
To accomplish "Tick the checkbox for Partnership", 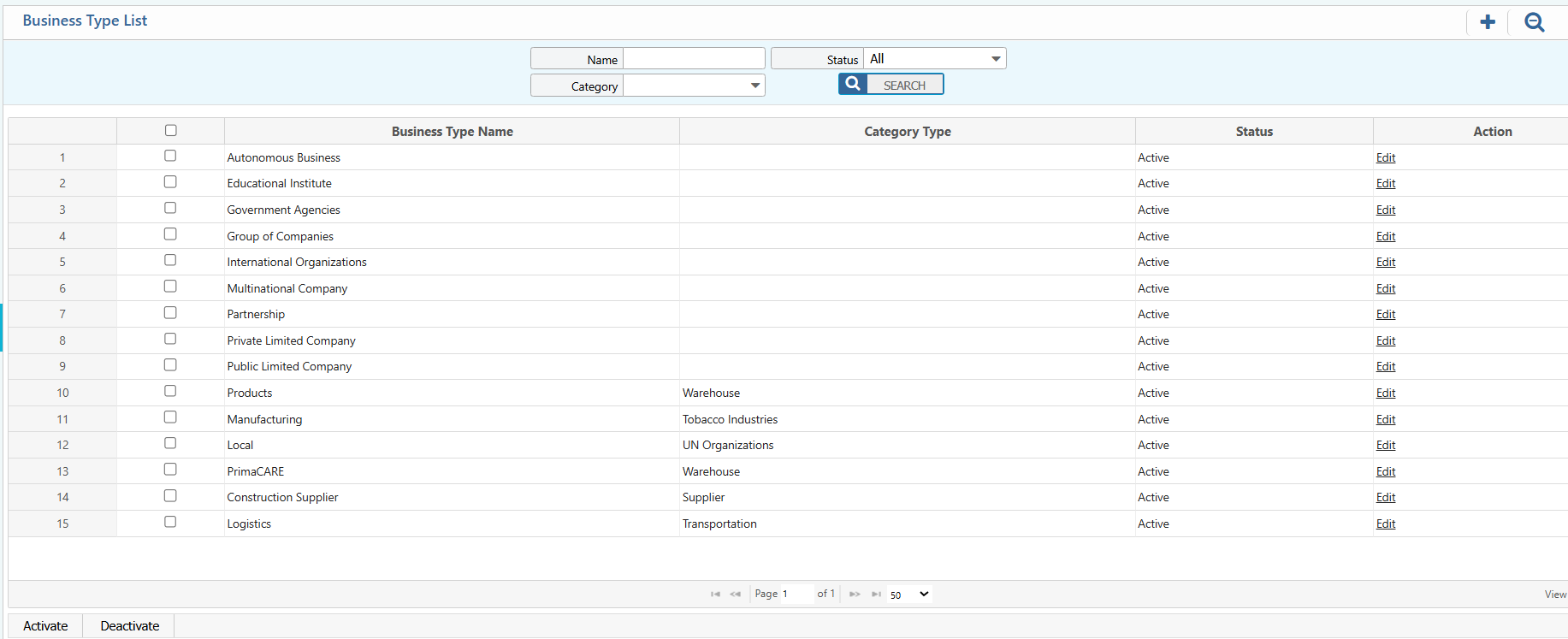I will [170, 313].
